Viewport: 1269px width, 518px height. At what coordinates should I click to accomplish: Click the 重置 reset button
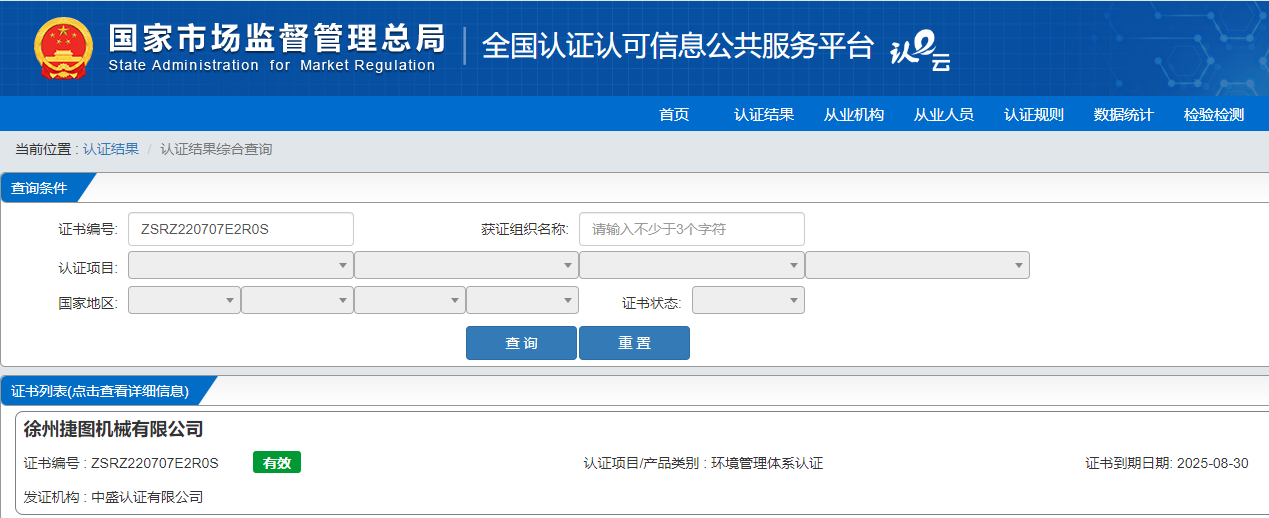(634, 343)
